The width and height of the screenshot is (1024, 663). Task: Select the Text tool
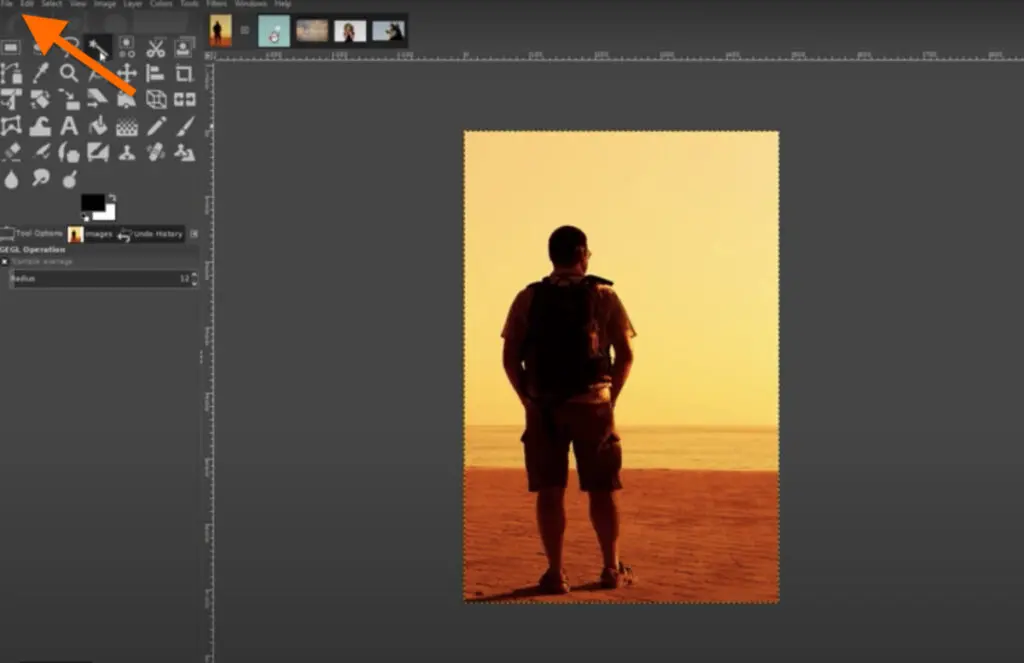click(69, 126)
